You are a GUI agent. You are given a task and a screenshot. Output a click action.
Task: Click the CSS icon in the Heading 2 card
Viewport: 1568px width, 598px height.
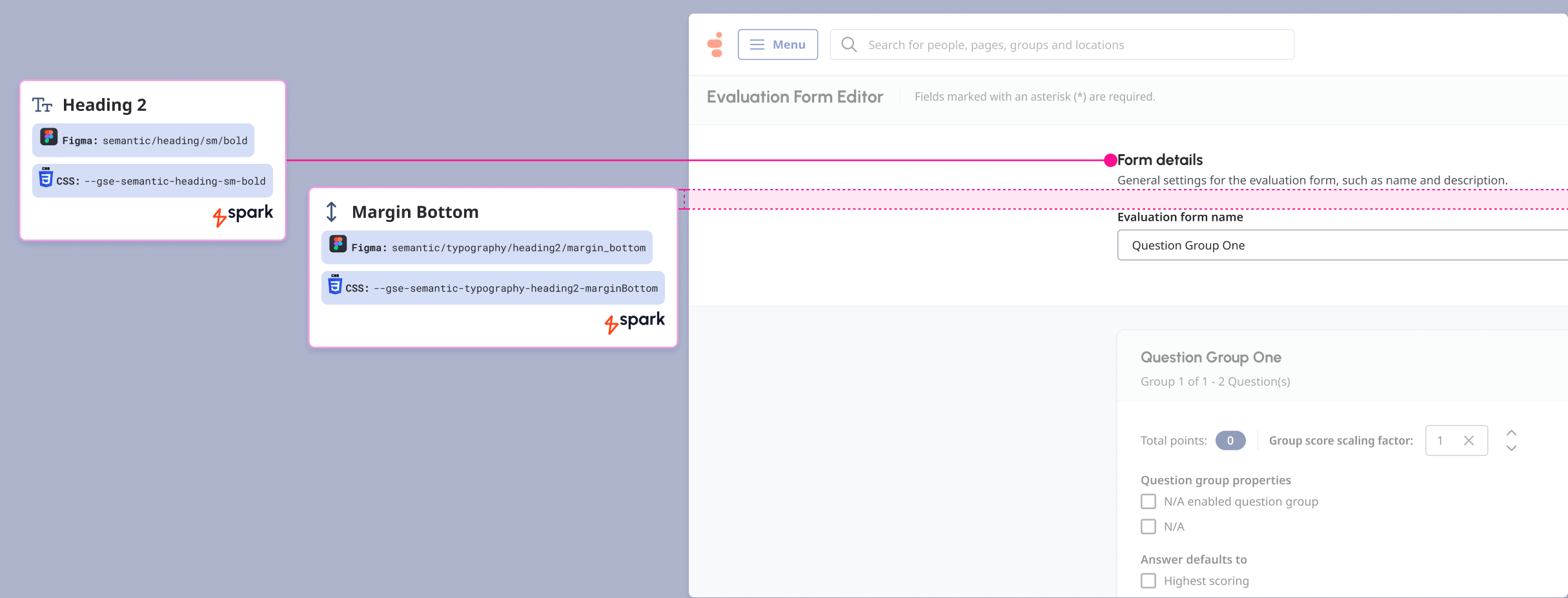click(x=46, y=177)
